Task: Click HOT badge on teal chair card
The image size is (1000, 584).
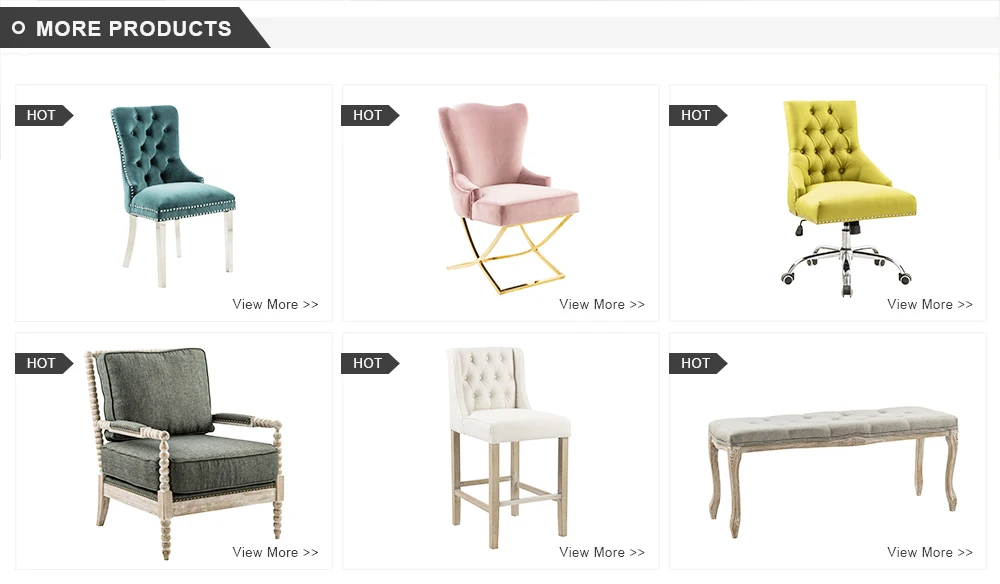Action: 44,115
